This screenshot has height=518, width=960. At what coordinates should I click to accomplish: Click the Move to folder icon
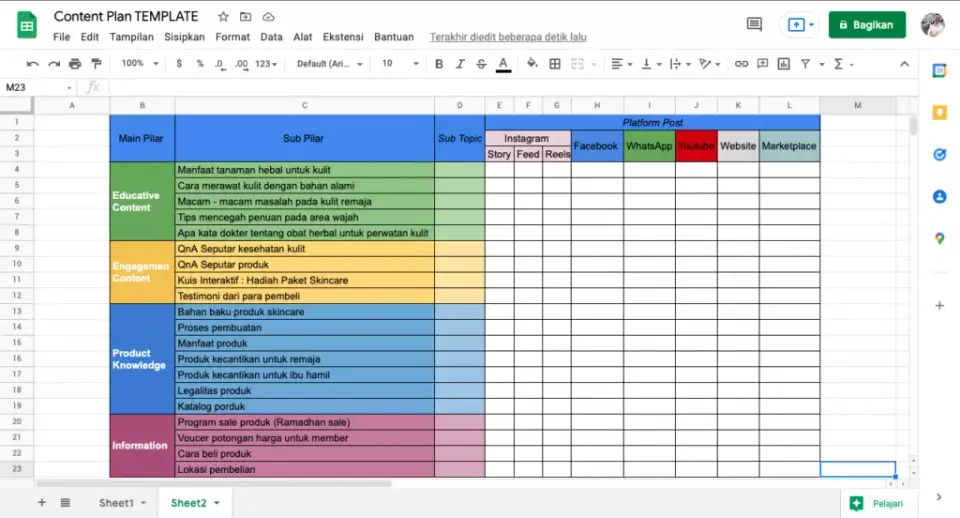(x=246, y=17)
